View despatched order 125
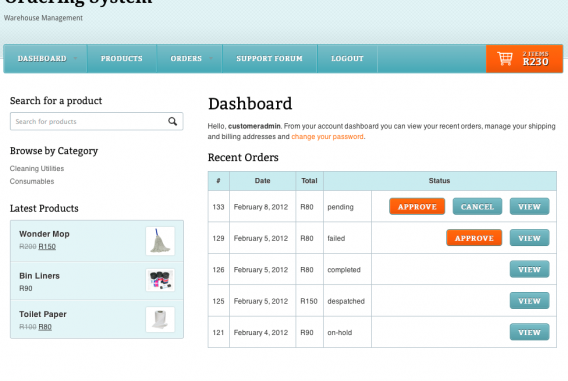The width and height of the screenshot is (568, 381). [x=529, y=301]
